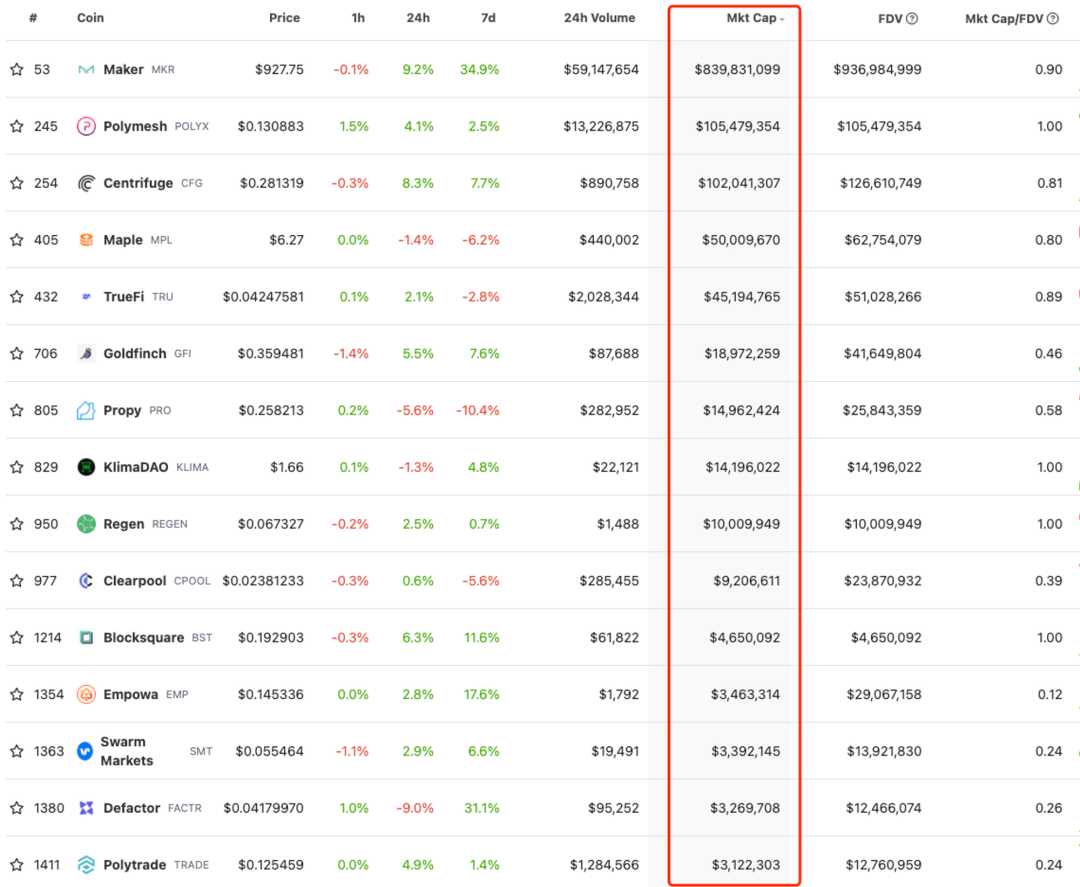This screenshot has height=887, width=1080.
Task: Open the Goldfinch coin page link
Action: [135, 354]
